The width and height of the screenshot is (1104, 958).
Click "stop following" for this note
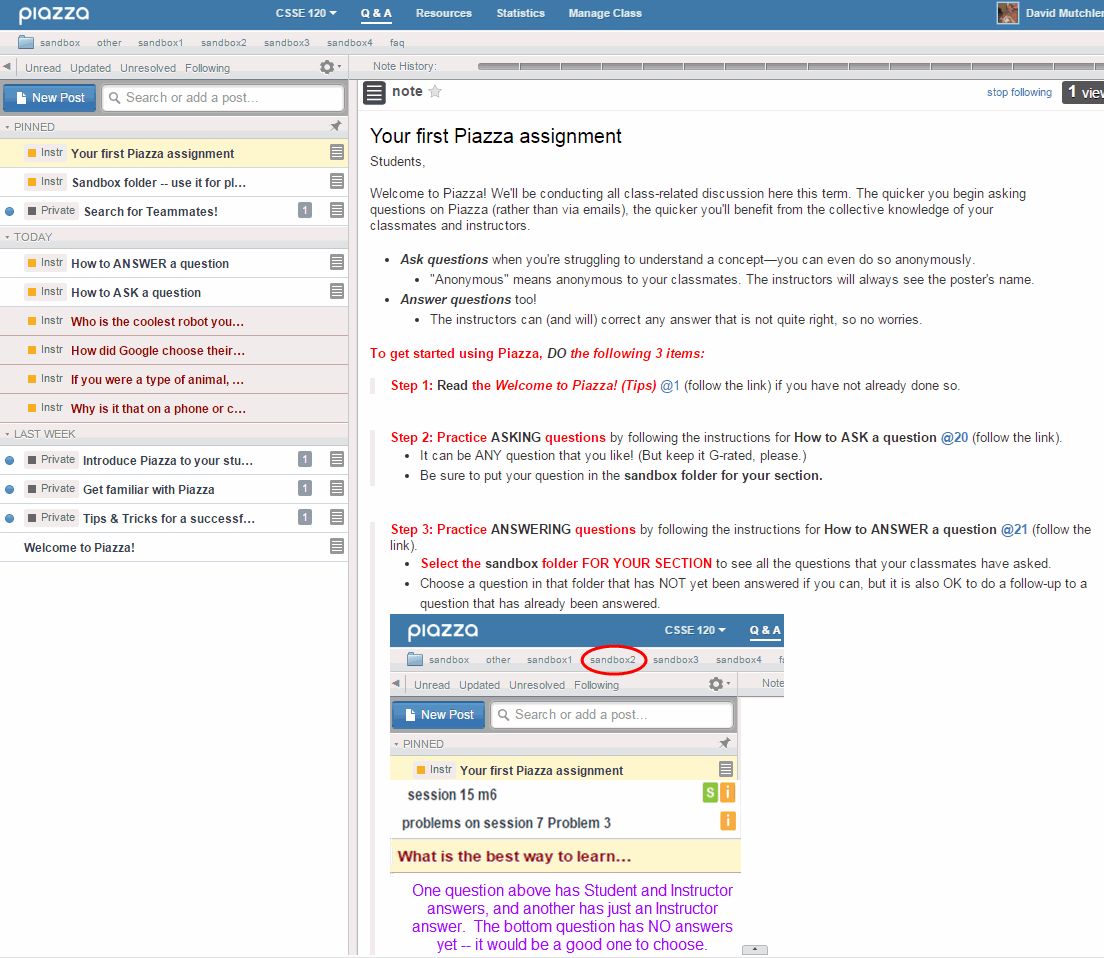tap(1019, 92)
